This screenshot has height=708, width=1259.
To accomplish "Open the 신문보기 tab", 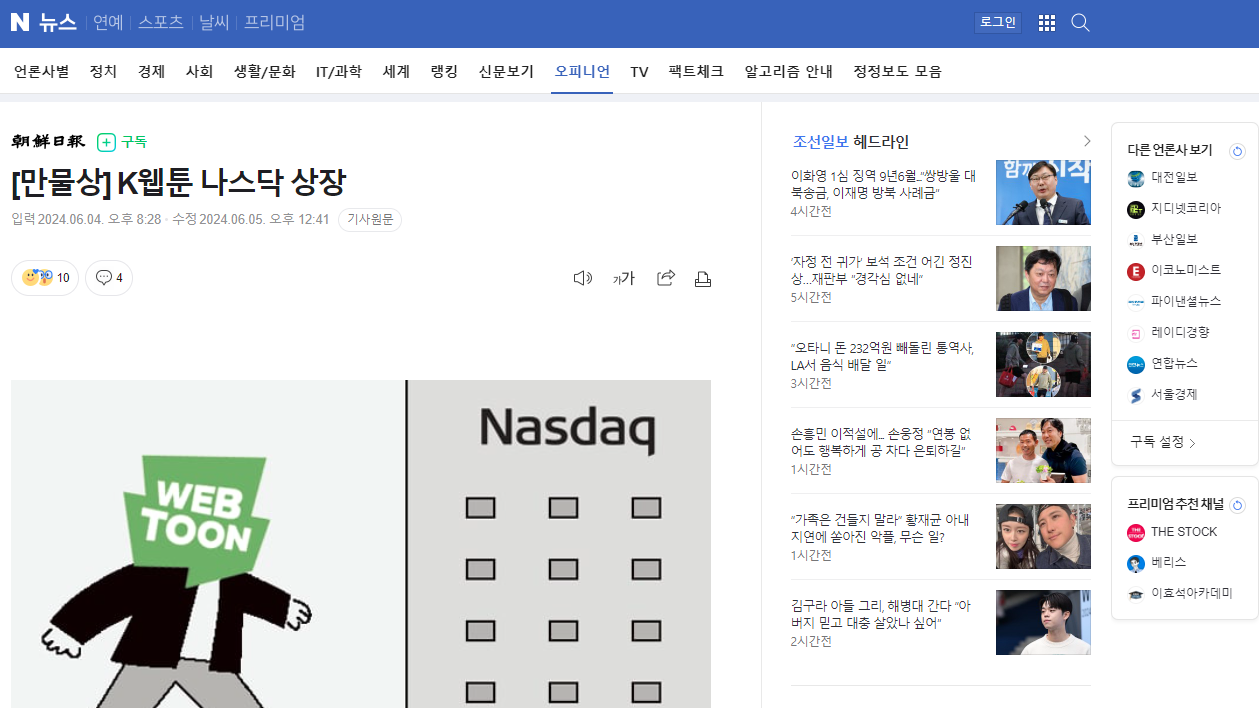I will pos(506,72).
